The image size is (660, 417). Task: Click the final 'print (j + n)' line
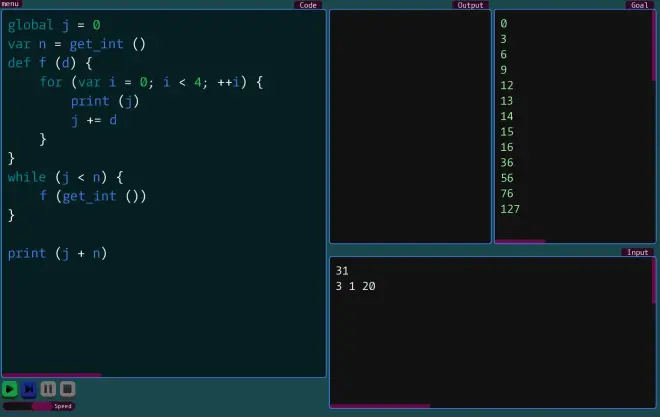(57, 253)
